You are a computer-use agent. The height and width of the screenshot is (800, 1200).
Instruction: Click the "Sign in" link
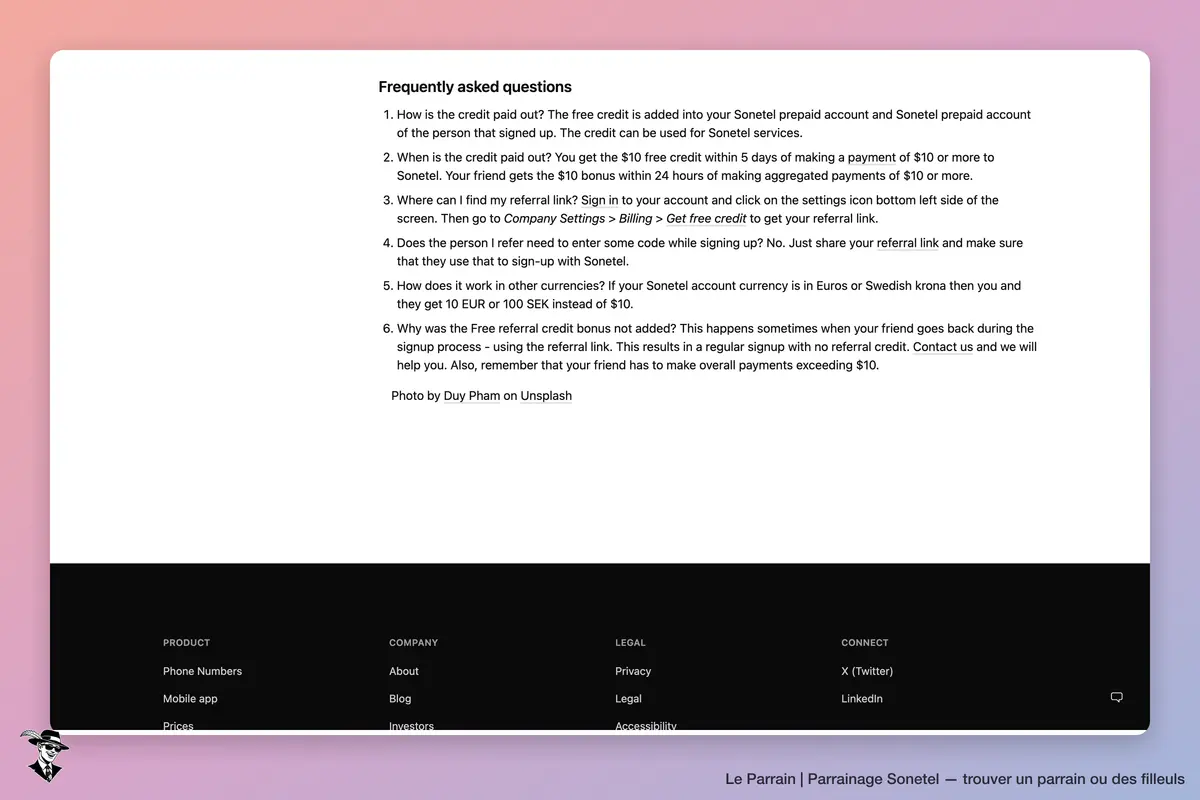(x=600, y=200)
